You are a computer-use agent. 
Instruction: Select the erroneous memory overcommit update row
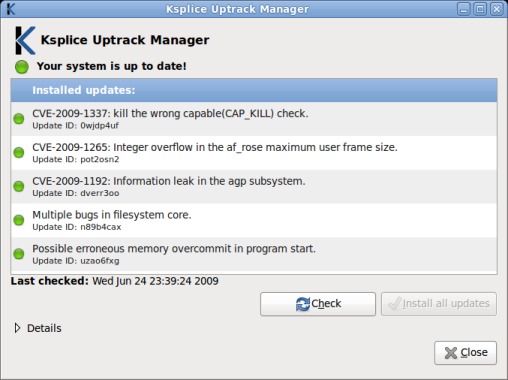(254, 254)
